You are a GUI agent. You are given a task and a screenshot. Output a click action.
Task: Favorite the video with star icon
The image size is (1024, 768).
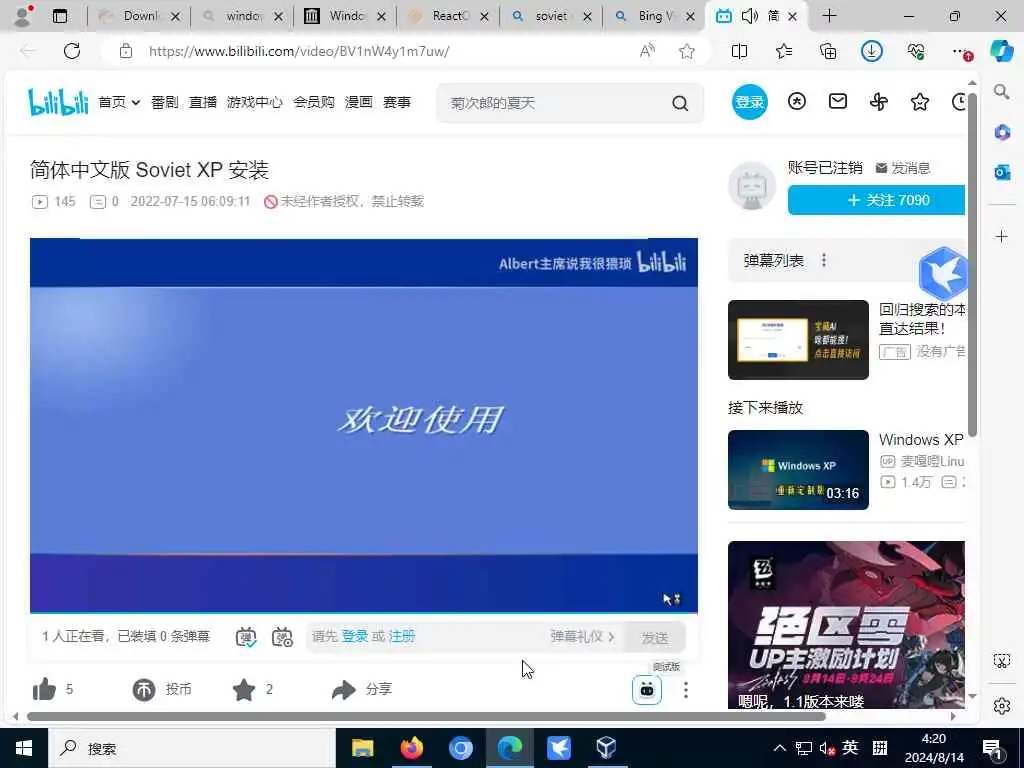(244, 689)
